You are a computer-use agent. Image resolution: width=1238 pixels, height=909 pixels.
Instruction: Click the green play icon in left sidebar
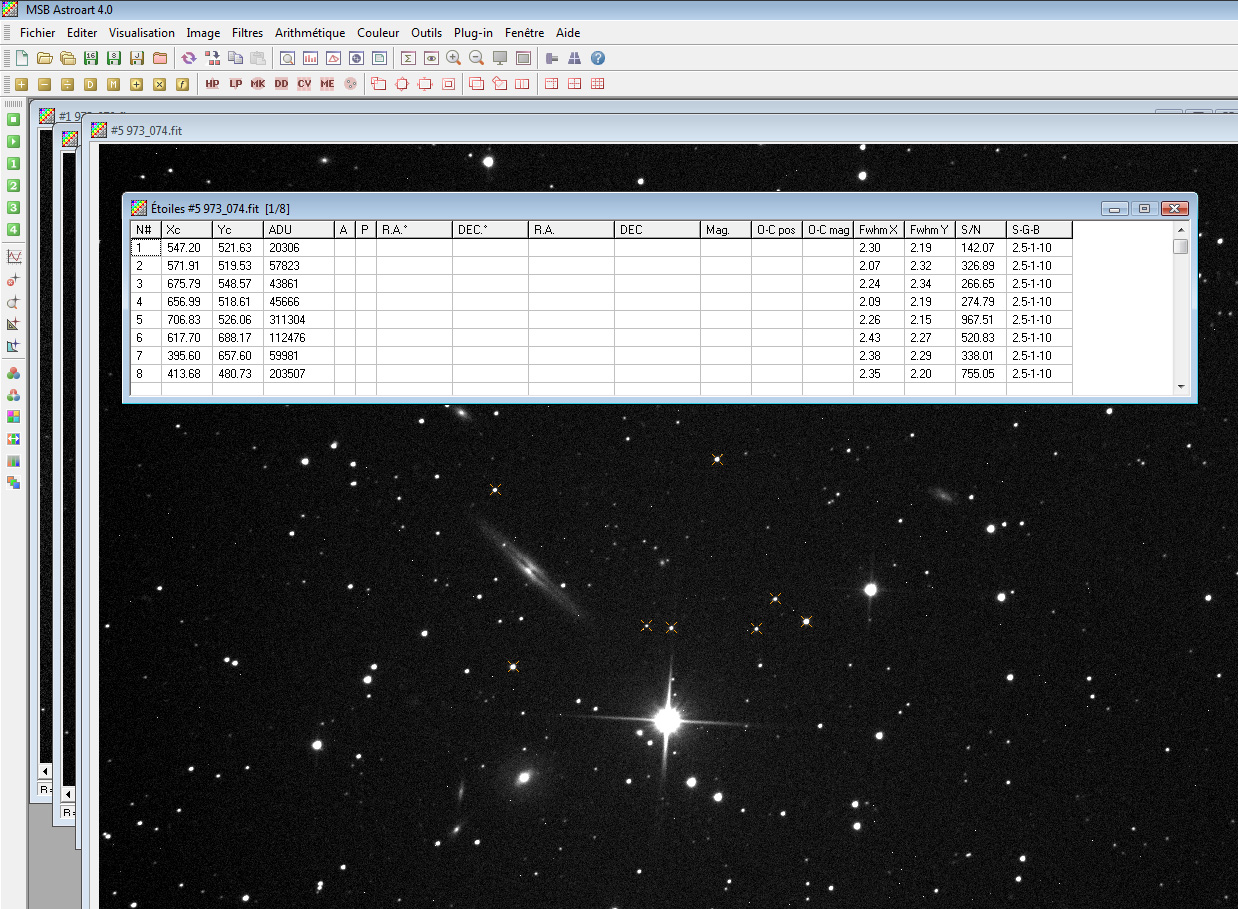click(x=14, y=140)
